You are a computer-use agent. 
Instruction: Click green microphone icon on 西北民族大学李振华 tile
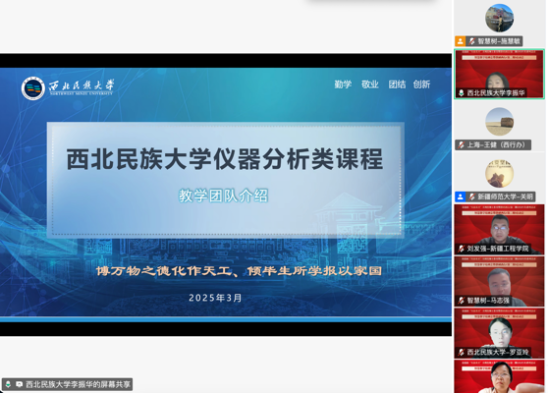click(461, 93)
